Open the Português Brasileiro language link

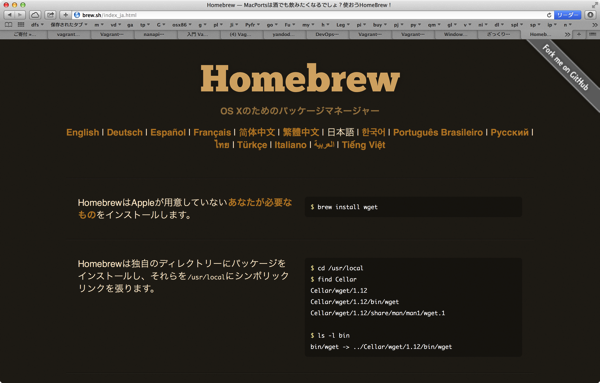[438, 132]
